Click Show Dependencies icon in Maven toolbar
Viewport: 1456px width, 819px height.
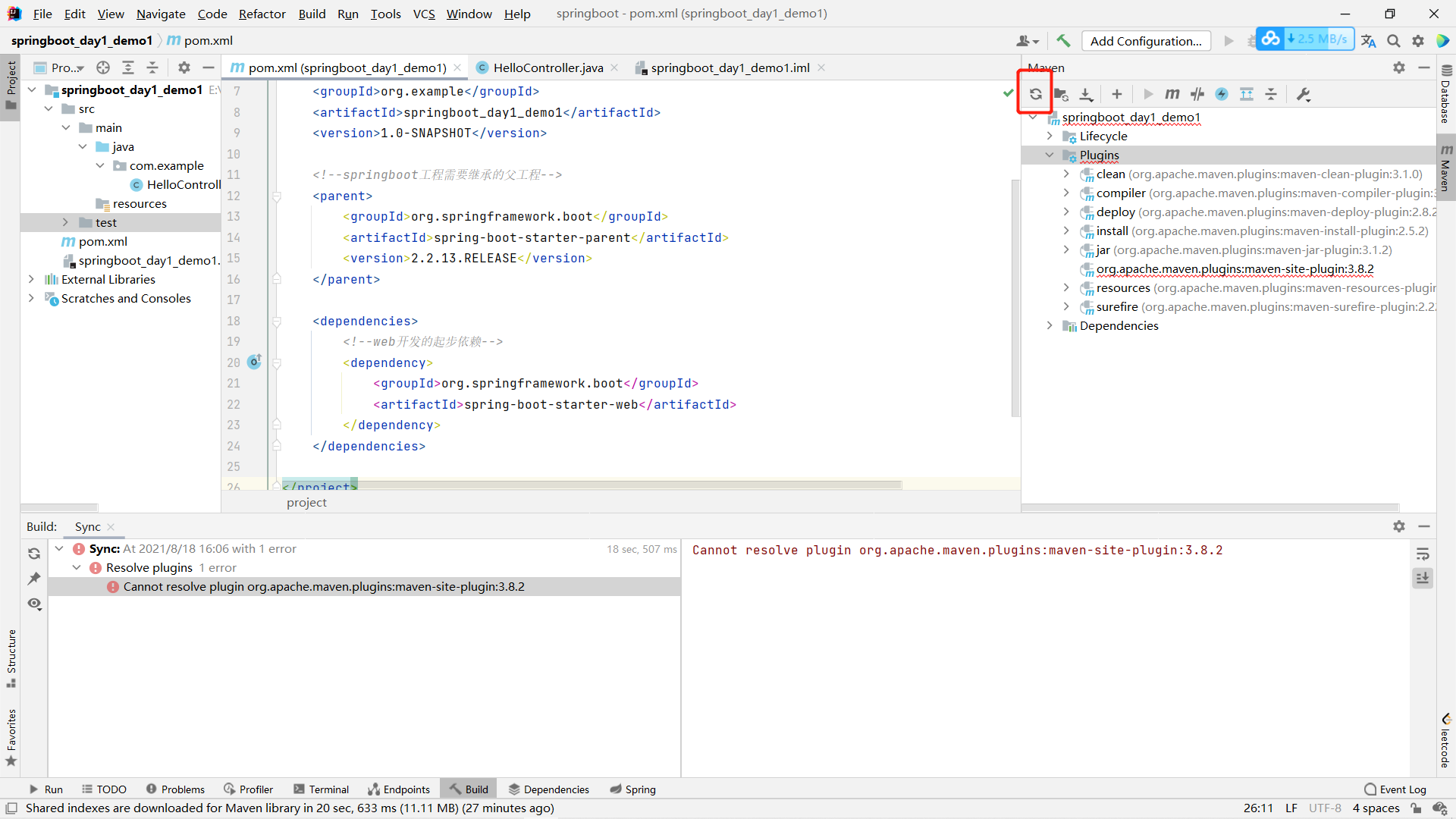pyautogui.click(x=1246, y=94)
